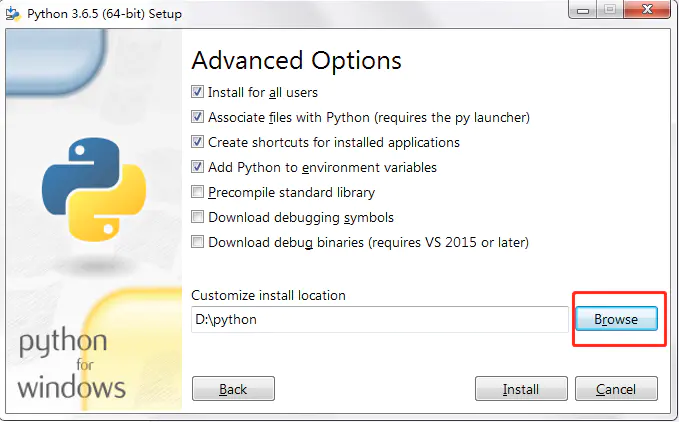
Task: Enable Precompile standard library option
Action: 197,192
